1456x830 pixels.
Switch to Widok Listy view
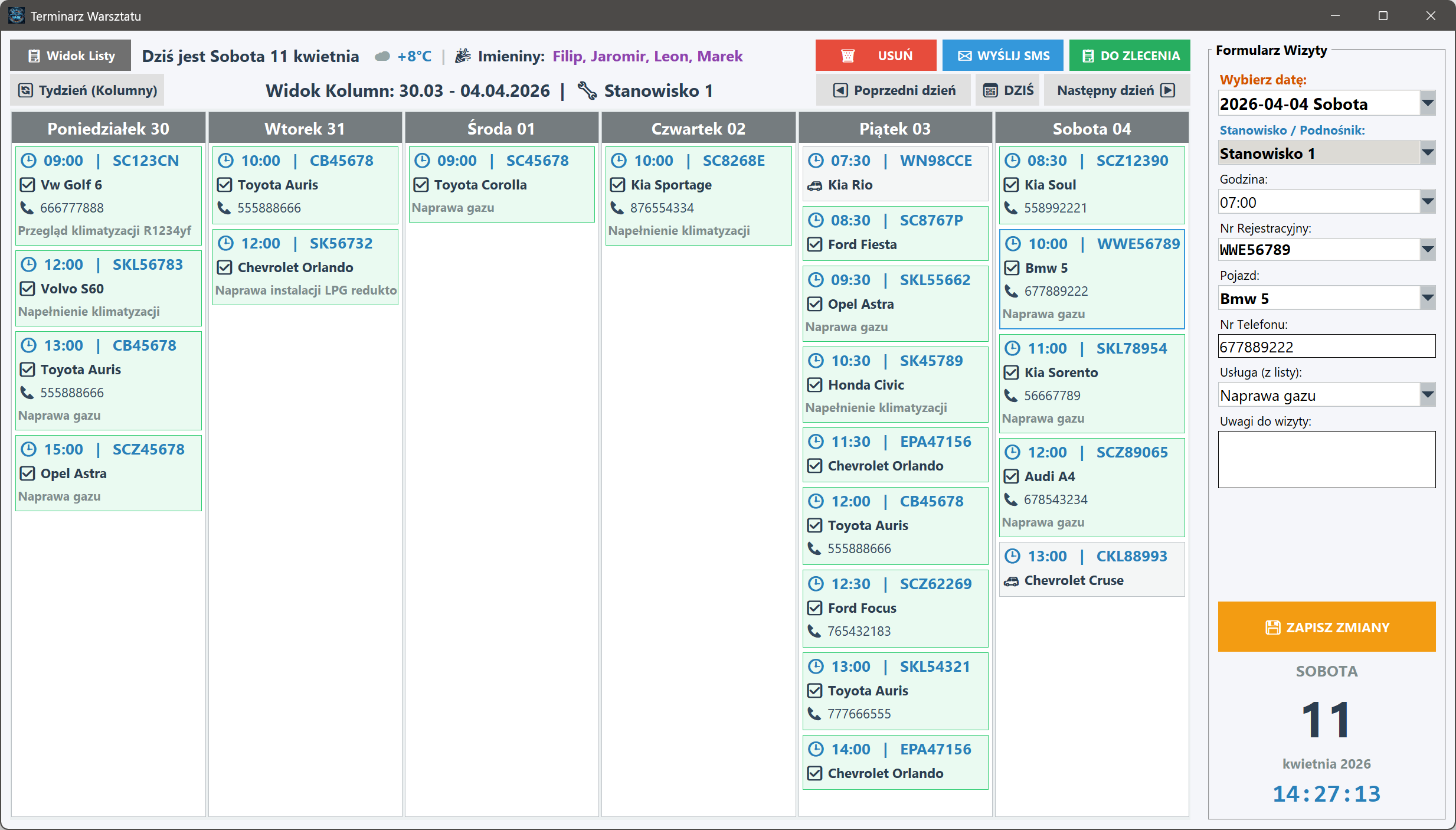tap(71, 55)
